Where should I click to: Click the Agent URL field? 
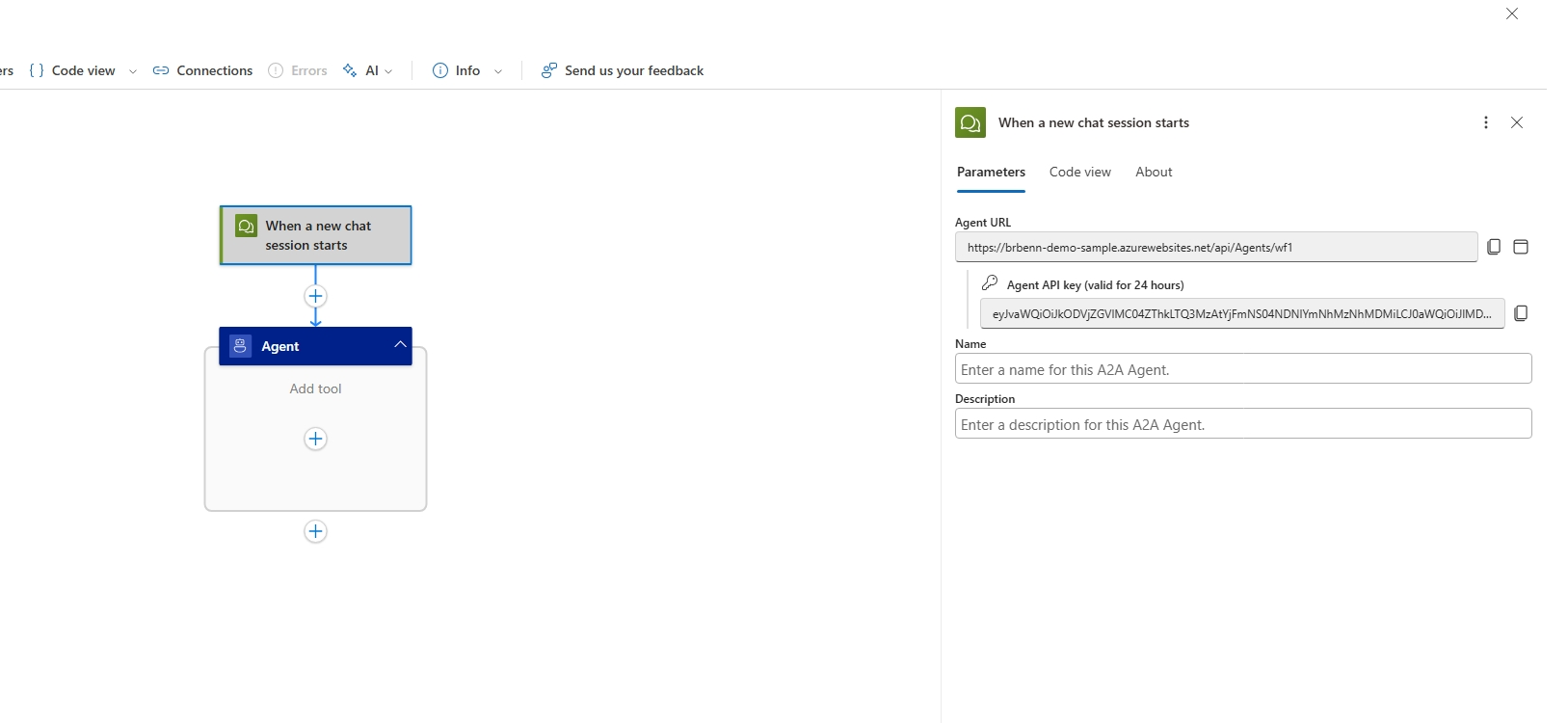tap(1216, 247)
